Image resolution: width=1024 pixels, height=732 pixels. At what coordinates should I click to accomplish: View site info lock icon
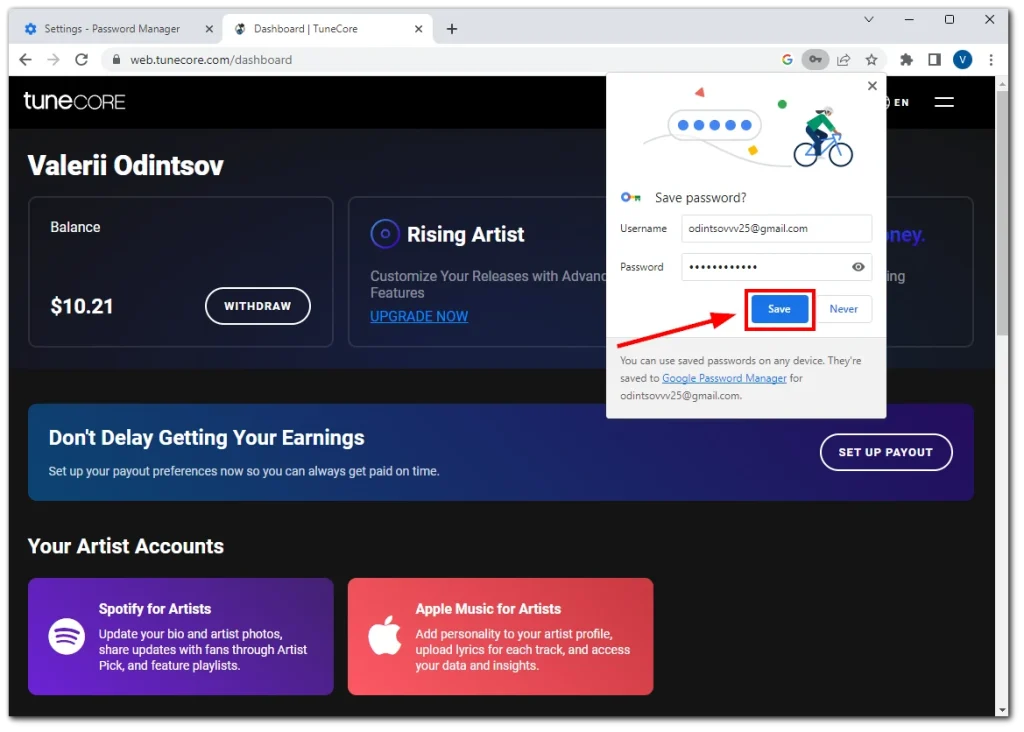(116, 59)
